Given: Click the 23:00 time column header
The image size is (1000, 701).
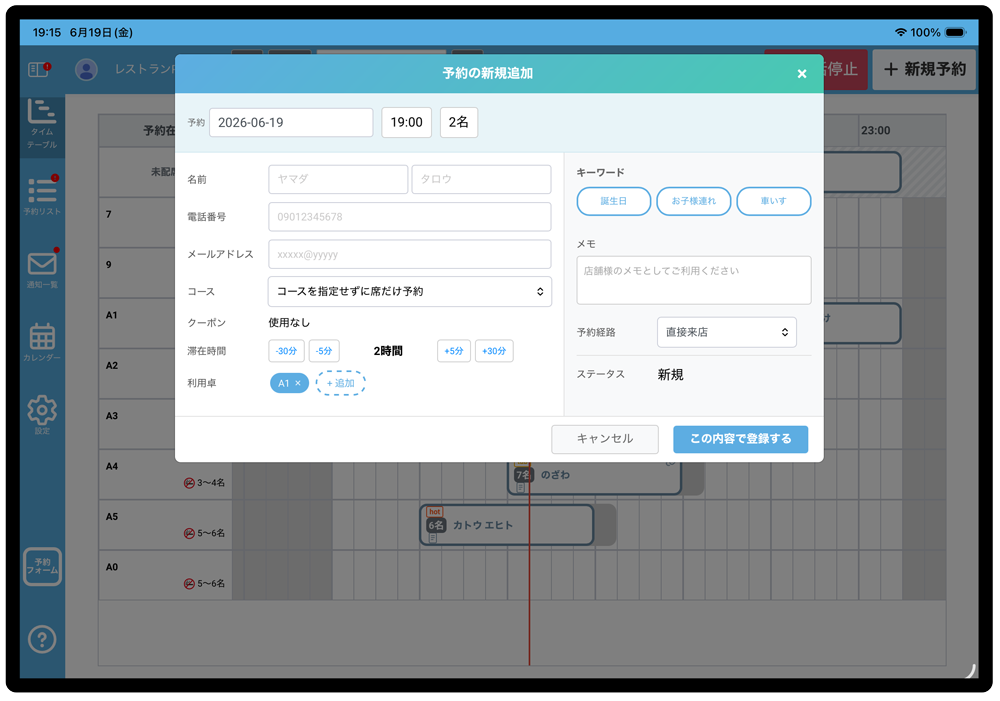Looking at the screenshot, I should click(876, 130).
